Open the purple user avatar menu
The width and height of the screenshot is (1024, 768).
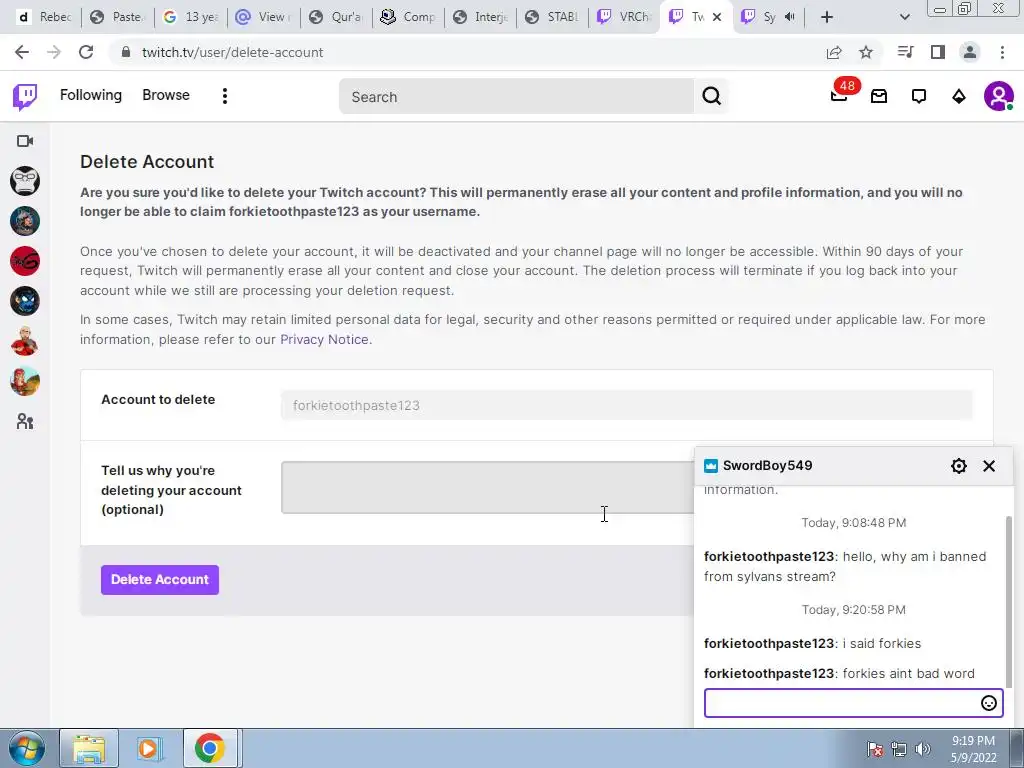pos(999,97)
